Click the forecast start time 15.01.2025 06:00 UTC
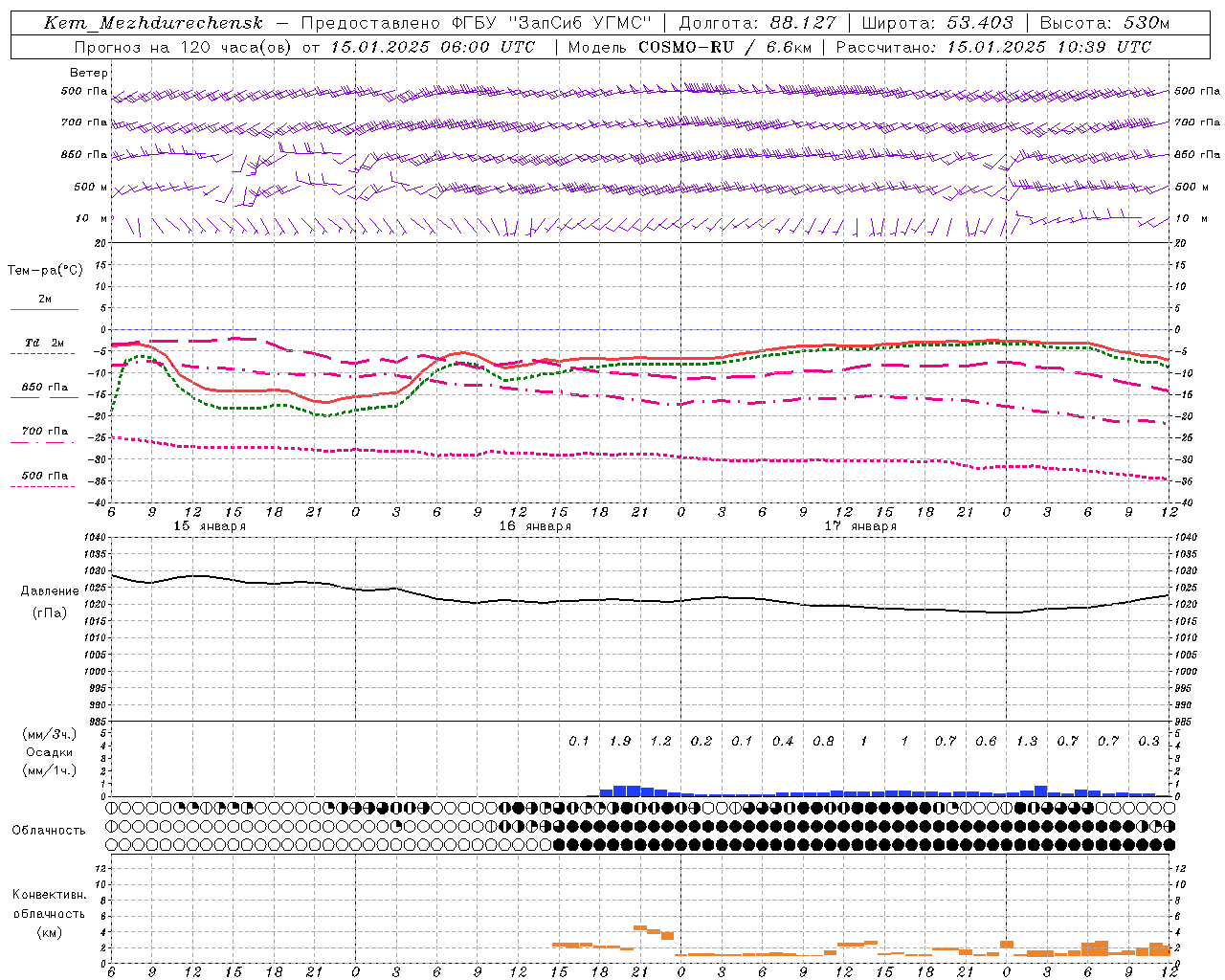 (433, 47)
